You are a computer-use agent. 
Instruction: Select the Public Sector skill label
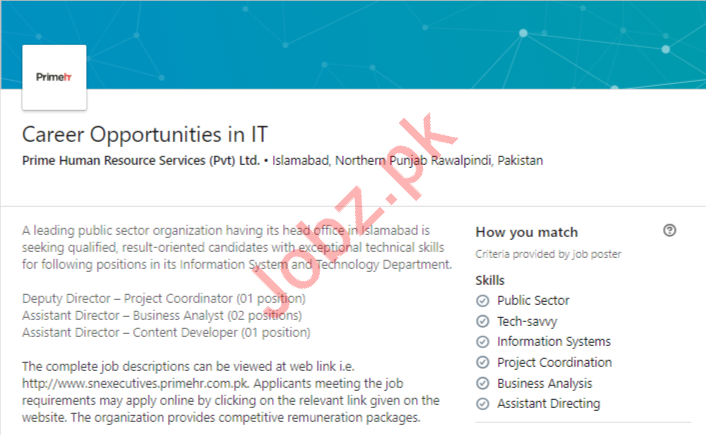[x=533, y=301]
